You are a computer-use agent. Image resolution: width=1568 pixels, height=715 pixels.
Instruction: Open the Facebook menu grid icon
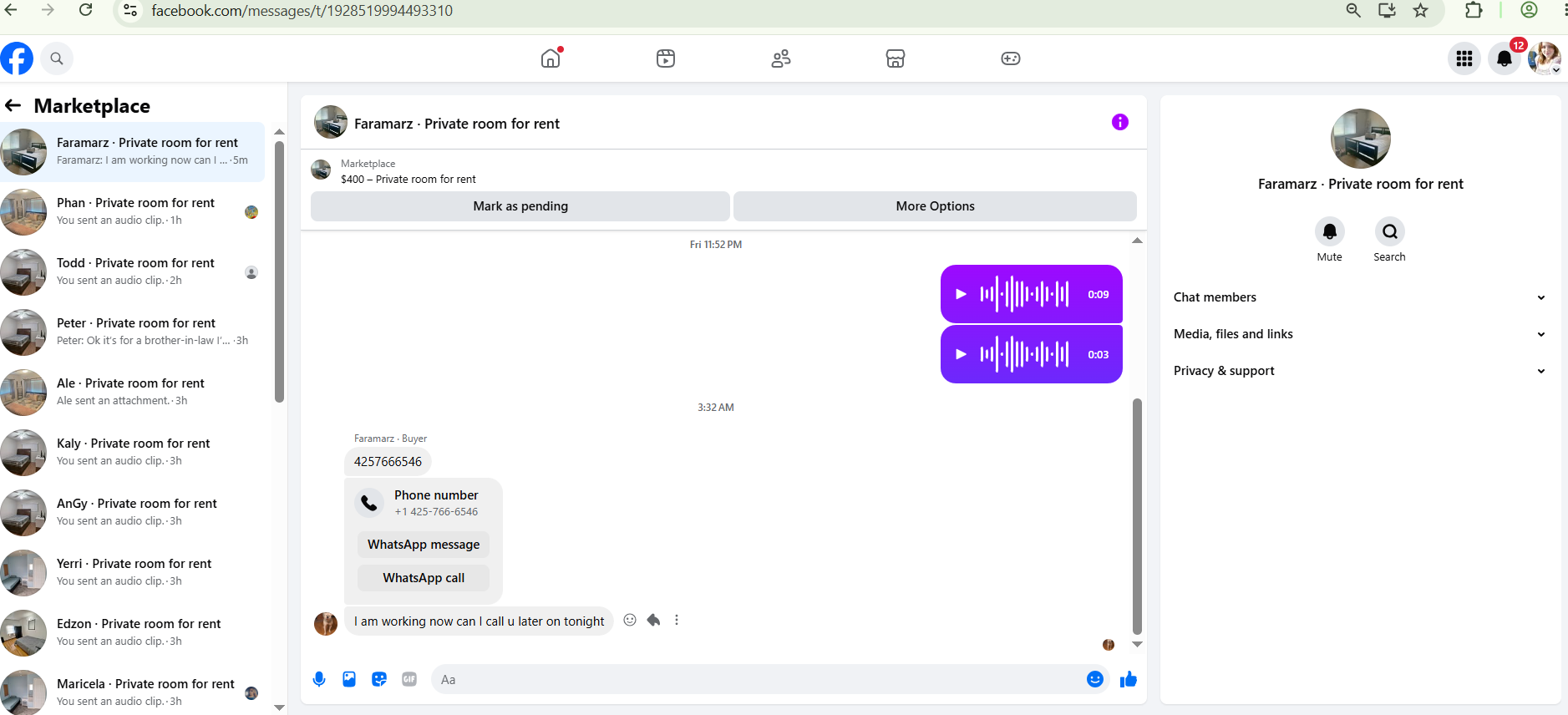(1464, 58)
